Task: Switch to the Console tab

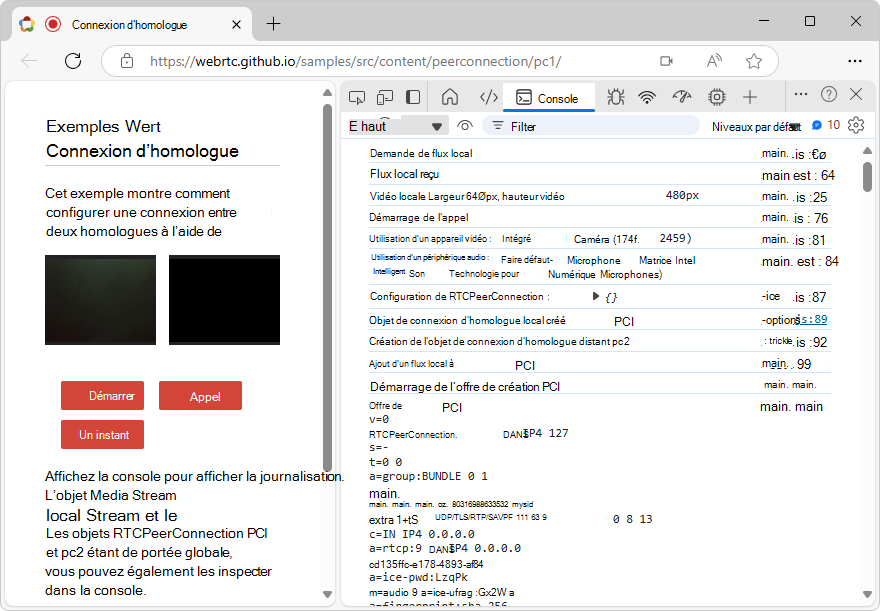Action: [x=548, y=98]
